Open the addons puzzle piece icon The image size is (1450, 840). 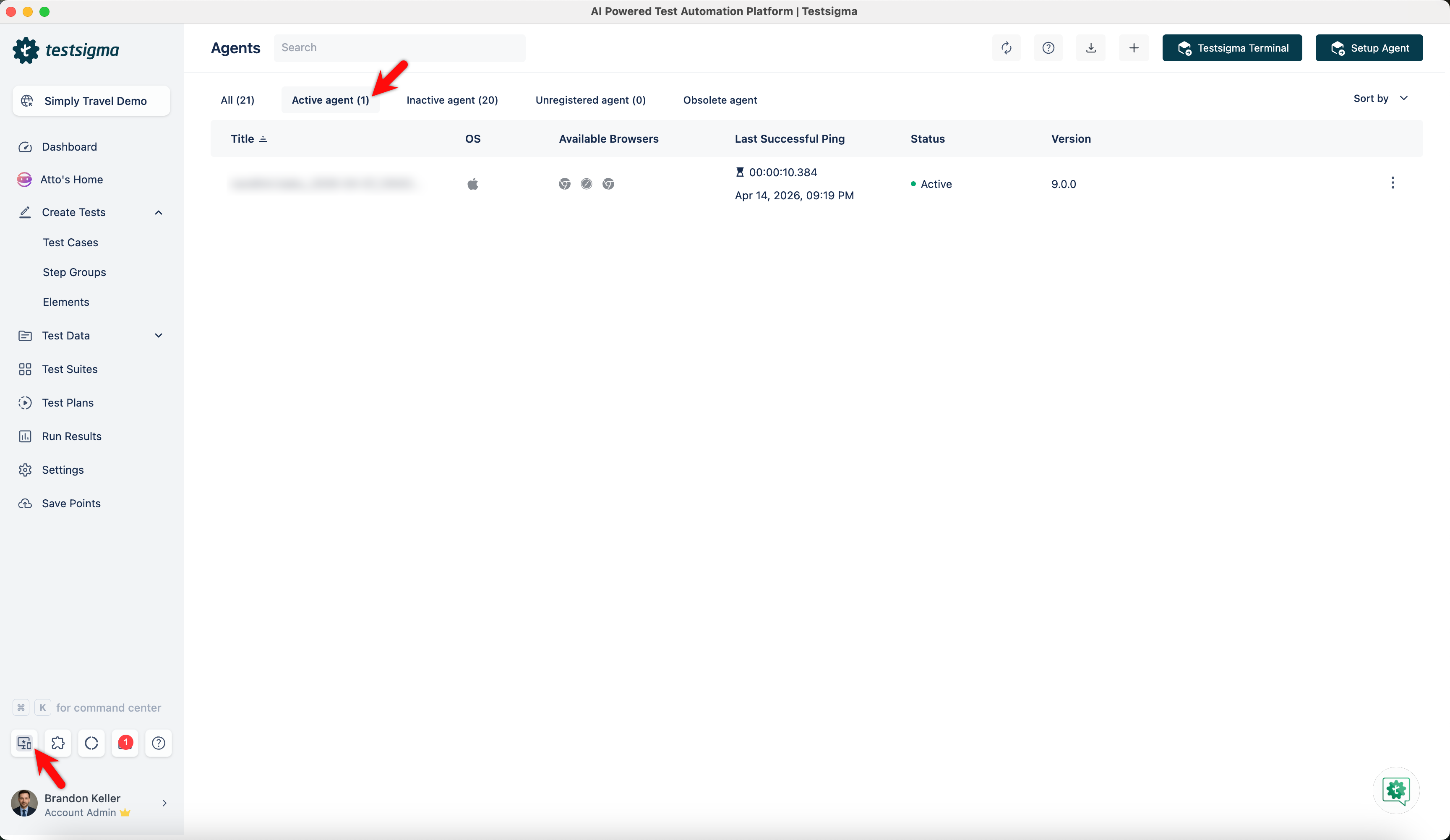point(57,743)
